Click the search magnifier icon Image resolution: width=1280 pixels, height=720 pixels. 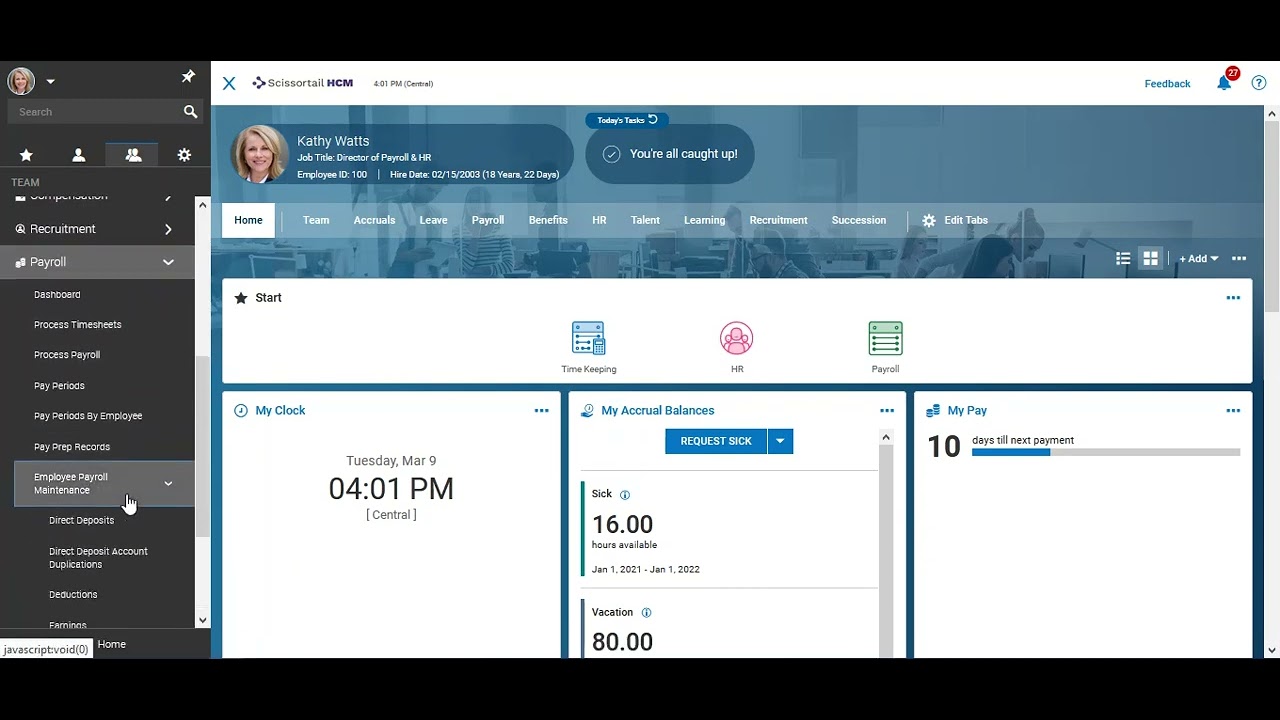coord(190,112)
